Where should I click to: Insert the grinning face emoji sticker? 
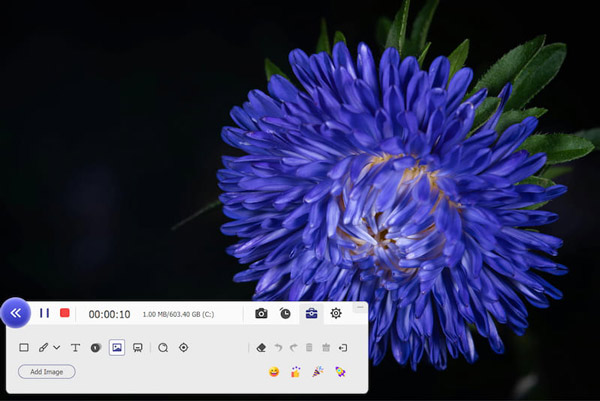pos(274,372)
